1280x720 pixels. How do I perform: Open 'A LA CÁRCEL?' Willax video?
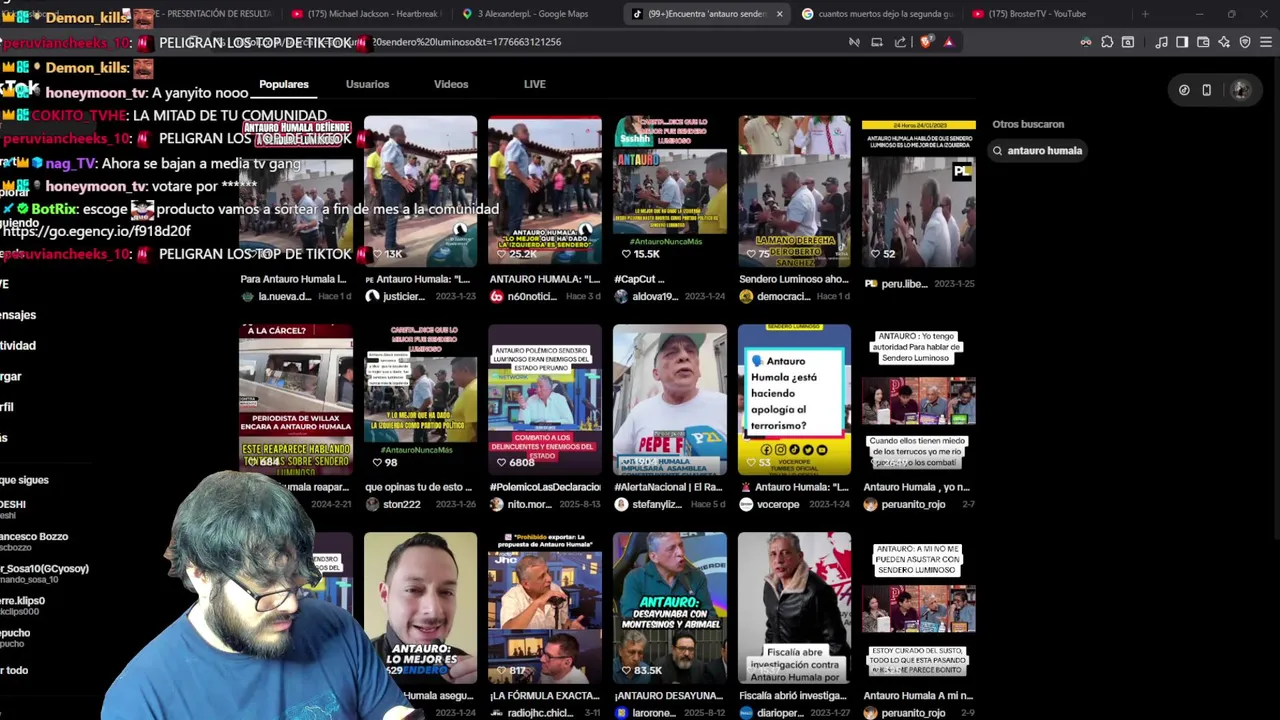tap(296, 399)
